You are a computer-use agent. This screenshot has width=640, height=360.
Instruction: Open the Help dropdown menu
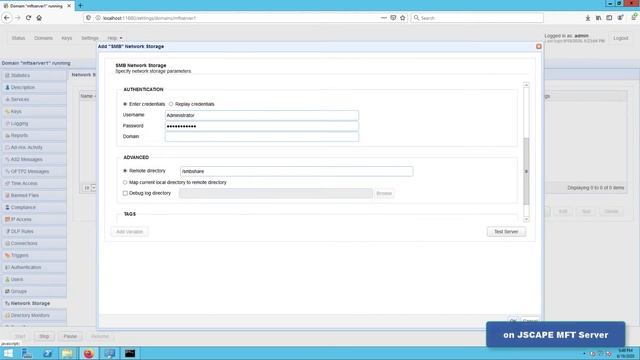pyautogui.click(x=115, y=38)
